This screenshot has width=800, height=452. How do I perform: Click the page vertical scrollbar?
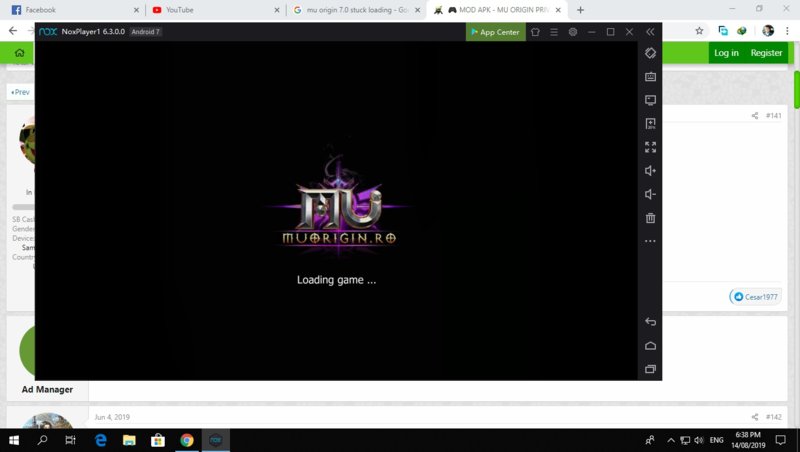796,89
